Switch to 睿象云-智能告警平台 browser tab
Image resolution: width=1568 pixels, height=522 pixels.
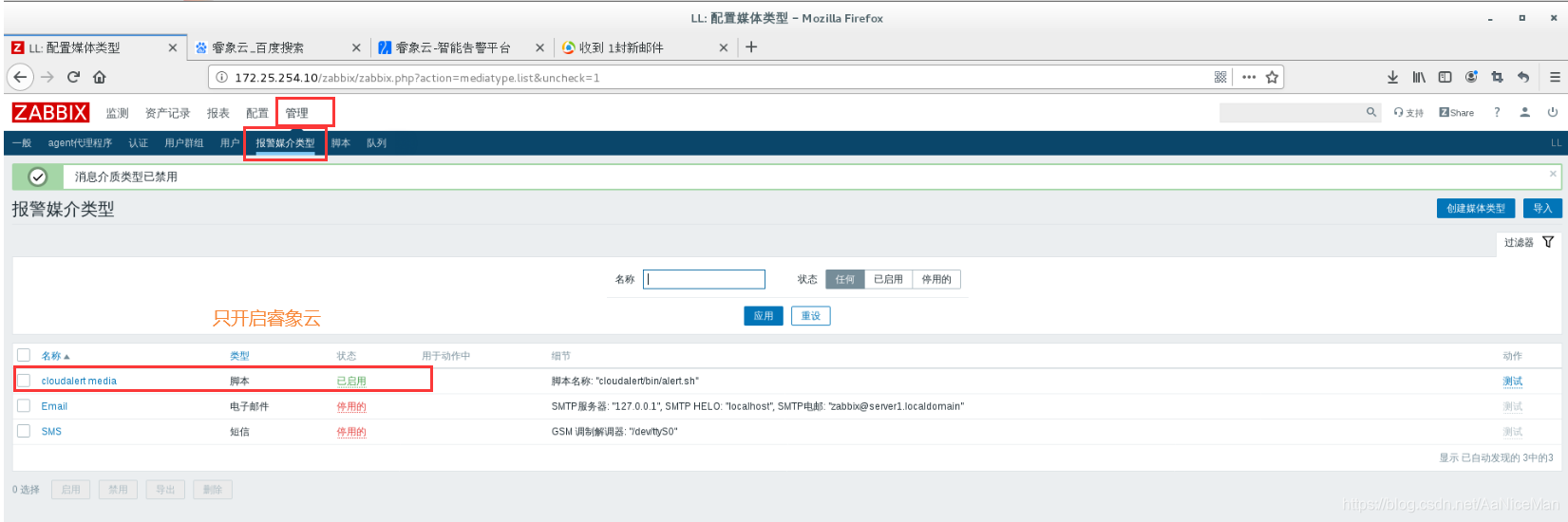[453, 47]
